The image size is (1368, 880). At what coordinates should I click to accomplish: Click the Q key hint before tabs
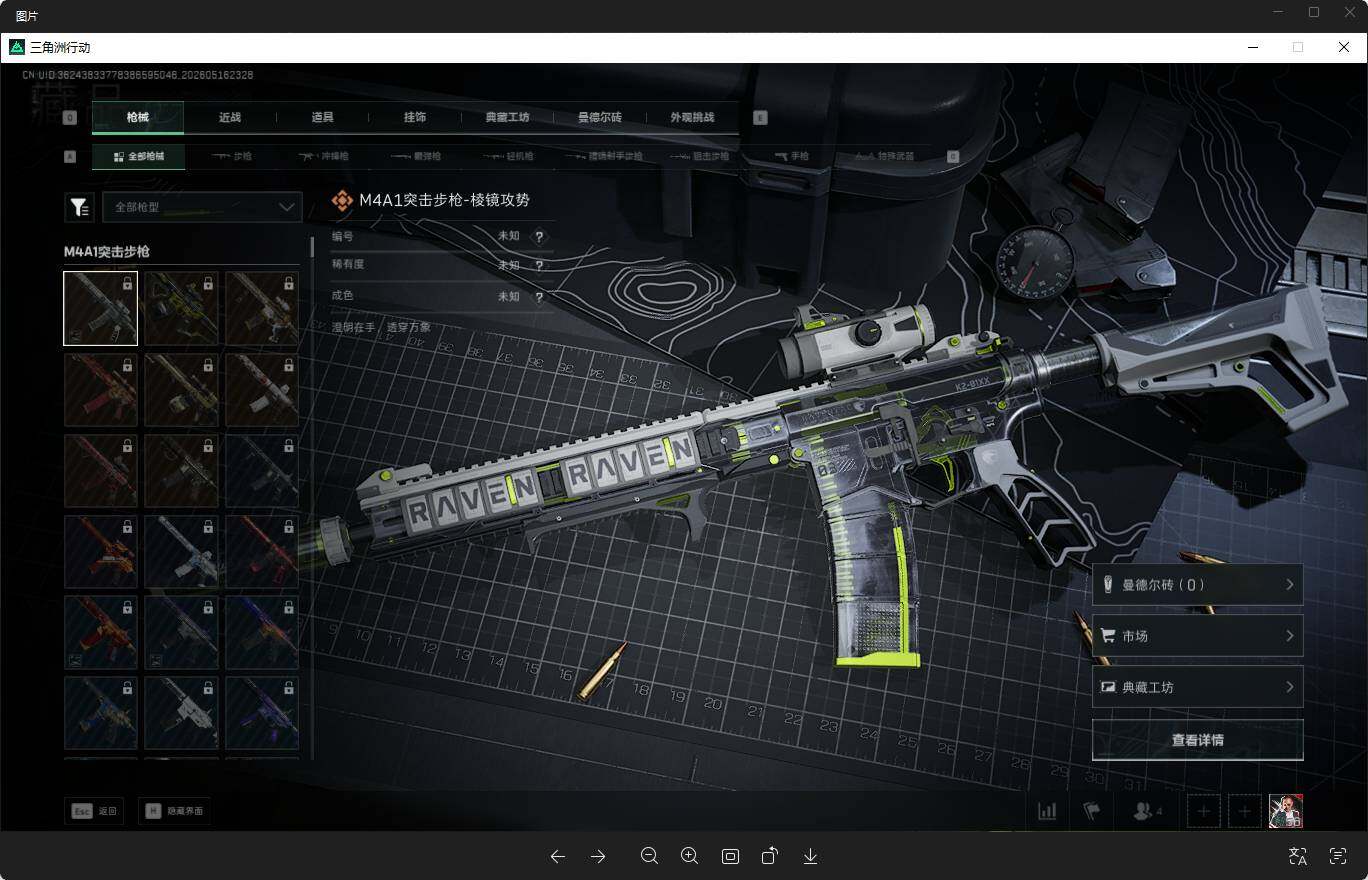[x=70, y=117]
